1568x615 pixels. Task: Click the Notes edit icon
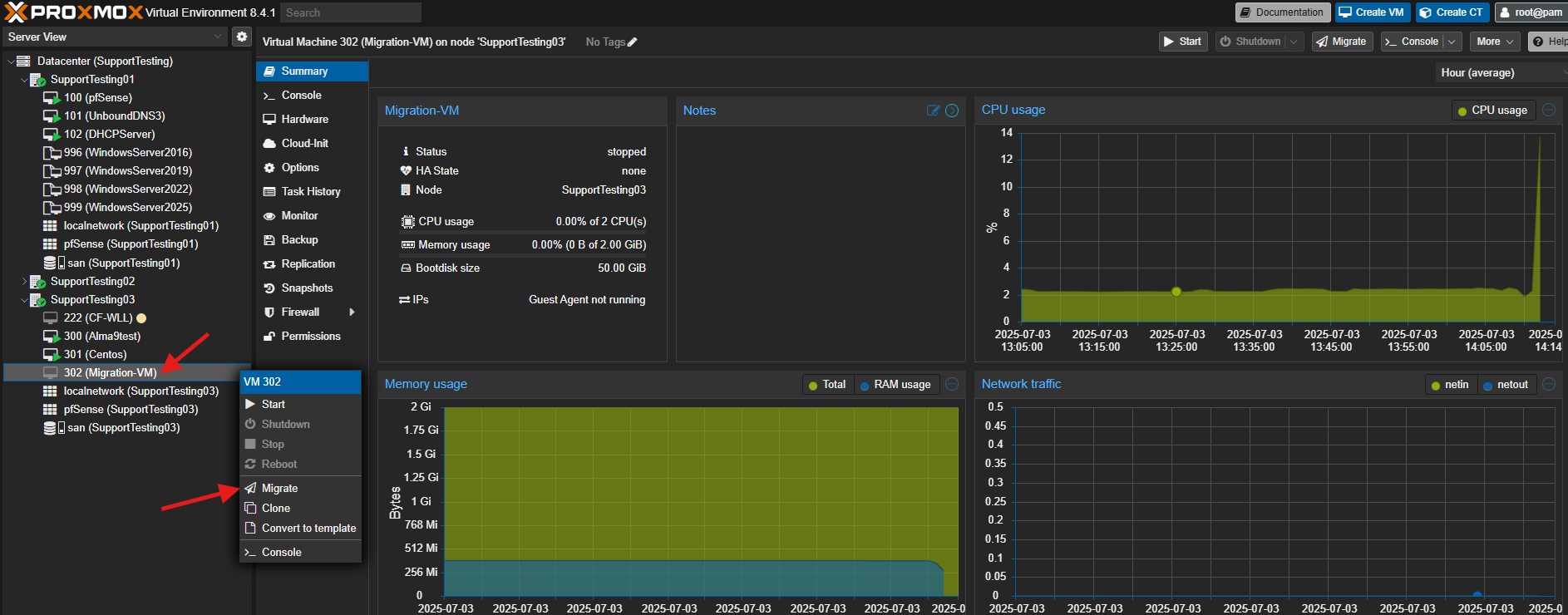[933, 111]
